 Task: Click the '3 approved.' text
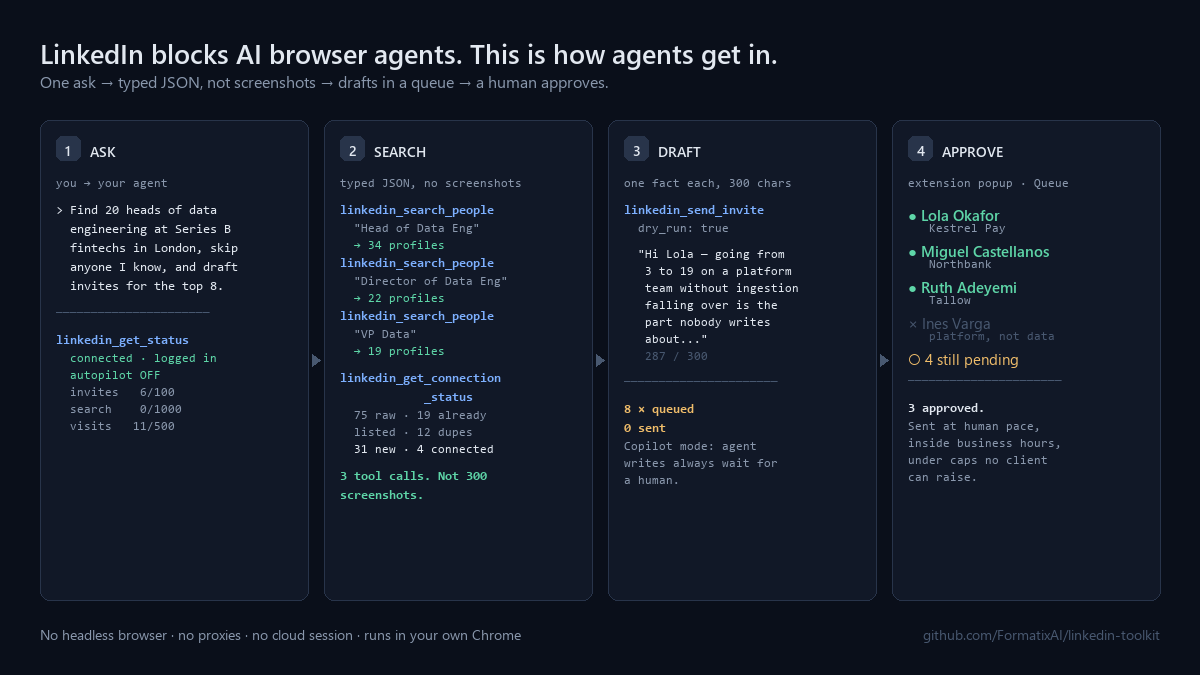pos(946,408)
